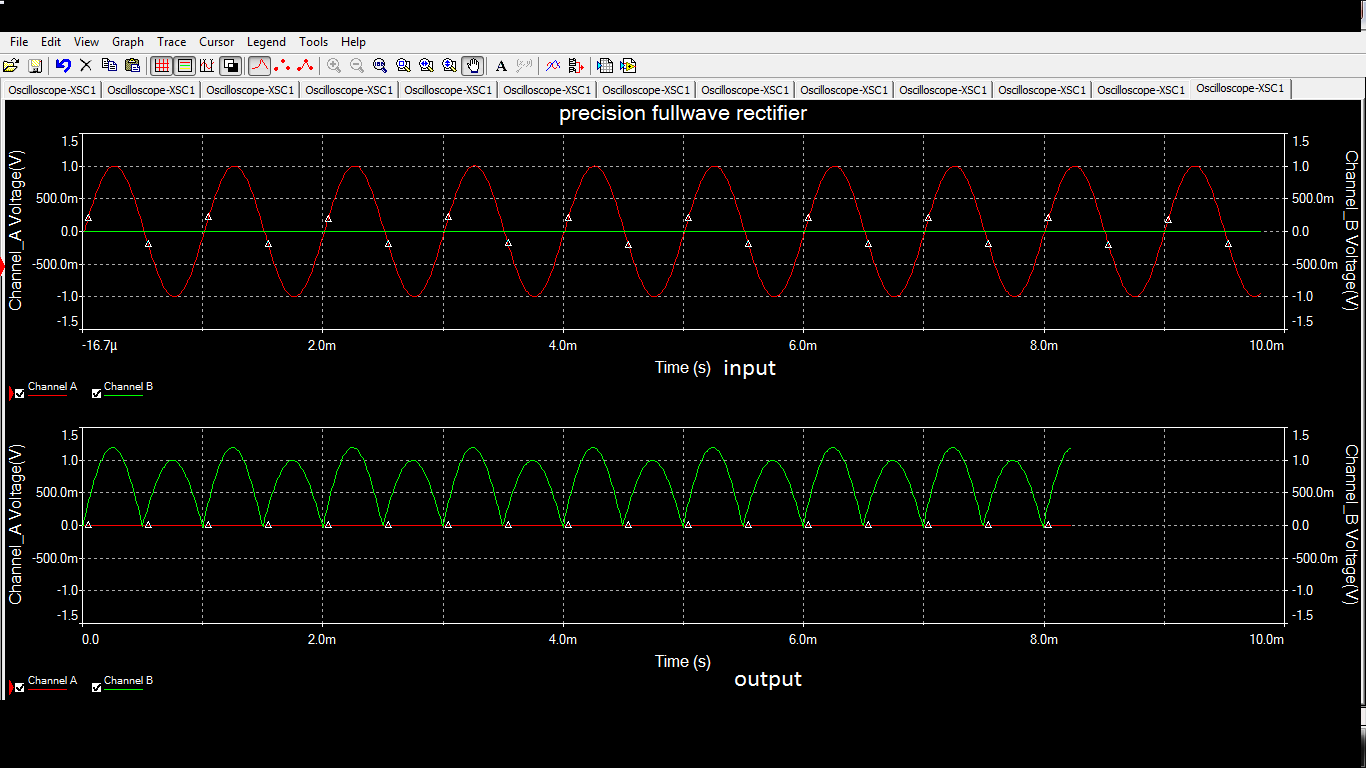Click the Cursor menu in the menu bar
Image resolution: width=1366 pixels, height=768 pixels.
coord(216,42)
